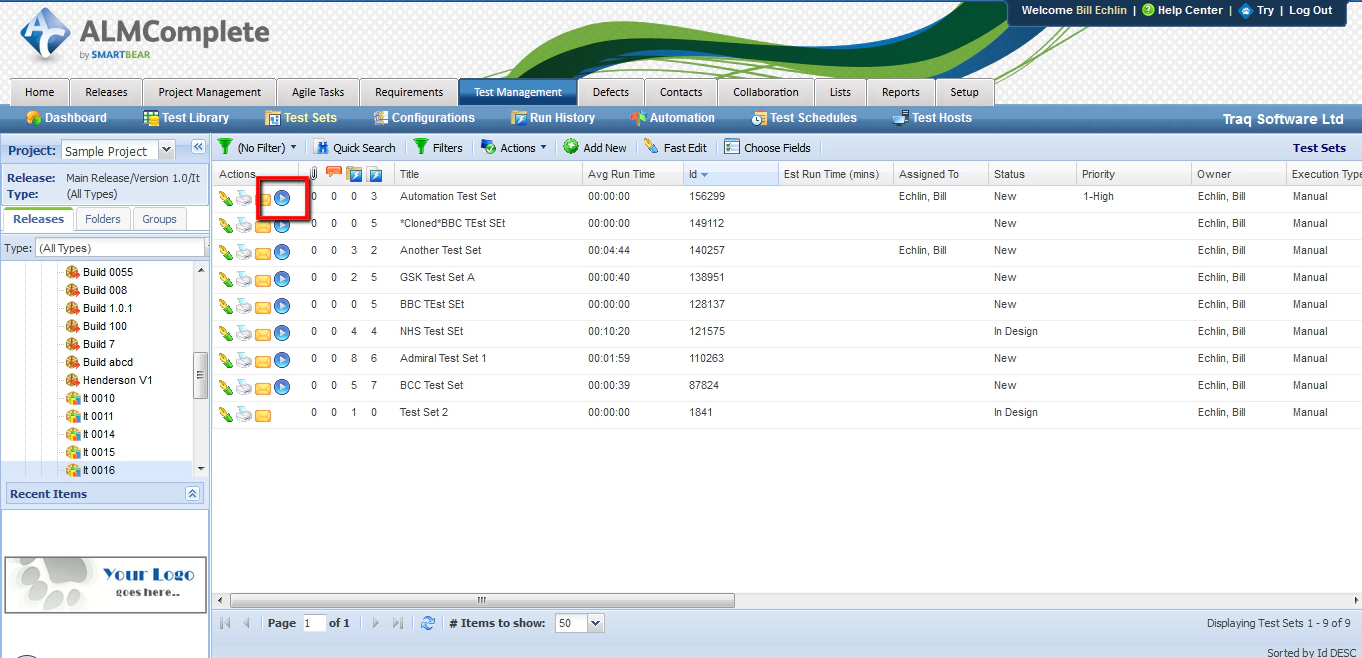1362x658 pixels.
Task: Run the BCC Test Set play icon
Action: point(282,387)
